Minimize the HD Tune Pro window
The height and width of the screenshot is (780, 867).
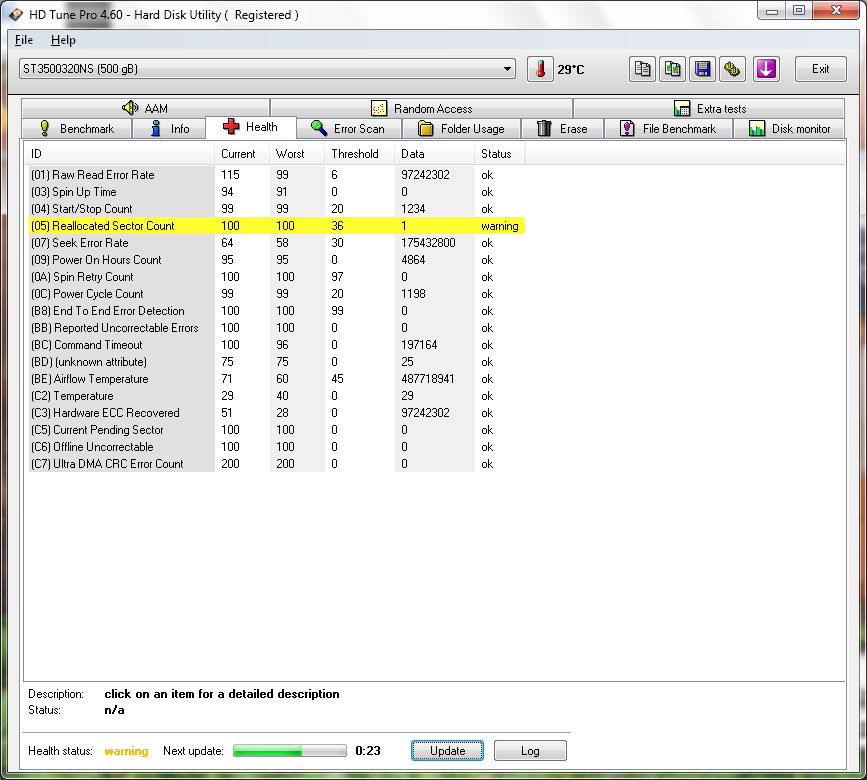[x=772, y=11]
